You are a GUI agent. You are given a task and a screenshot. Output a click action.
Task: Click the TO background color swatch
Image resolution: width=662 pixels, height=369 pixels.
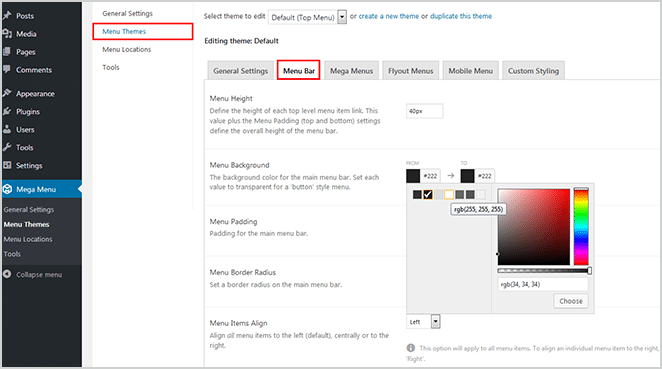pyautogui.click(x=467, y=176)
